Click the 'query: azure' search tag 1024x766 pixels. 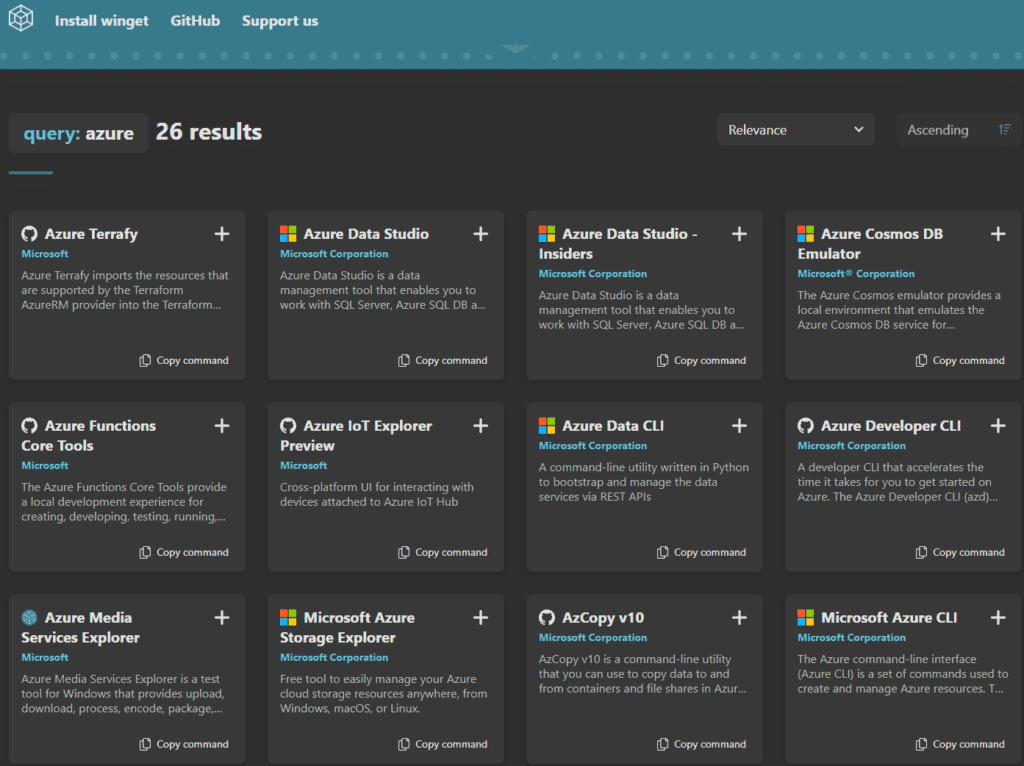pyautogui.click(x=78, y=133)
